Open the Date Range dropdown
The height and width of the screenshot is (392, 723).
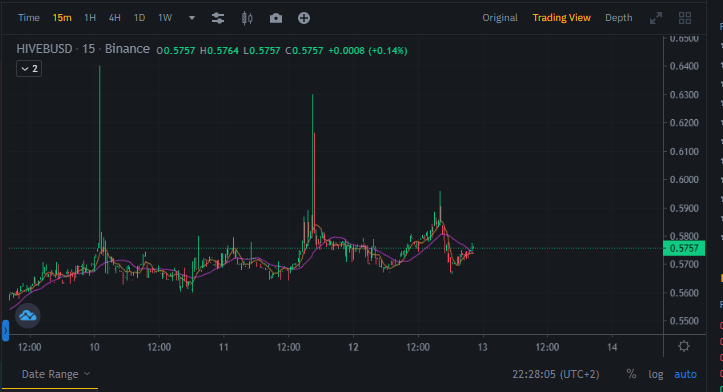[56, 374]
